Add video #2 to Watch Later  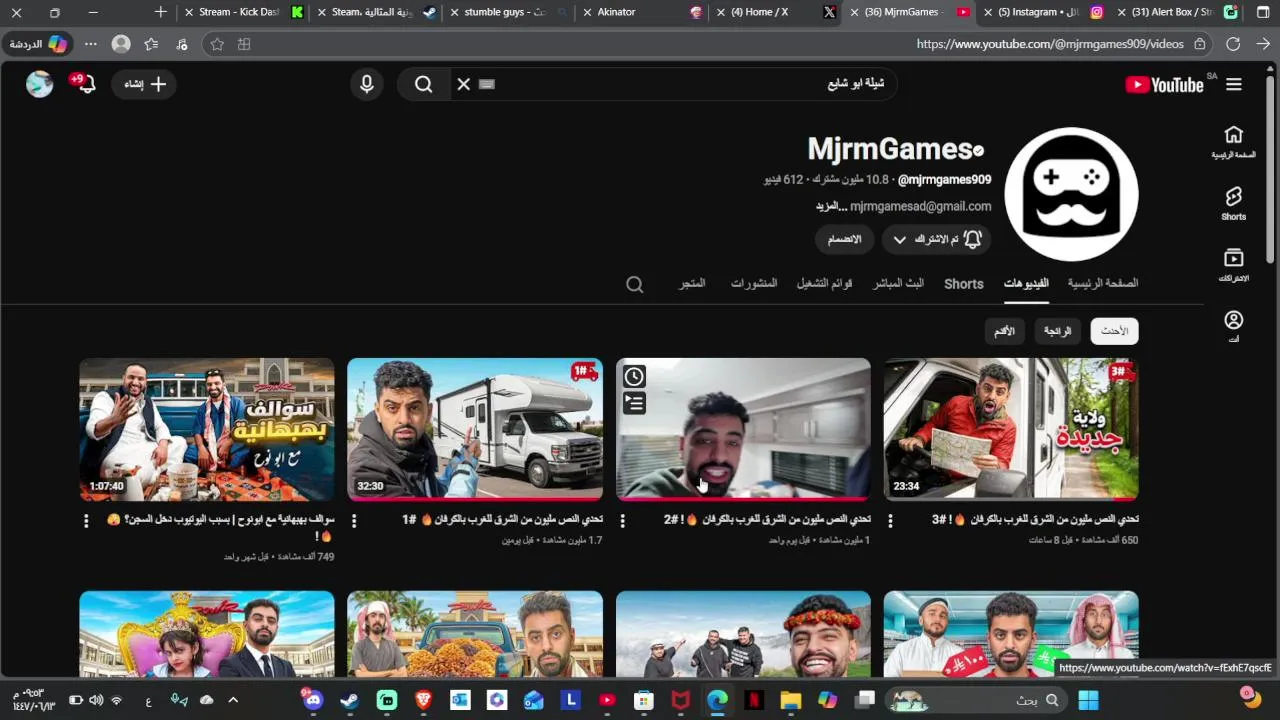(634, 376)
